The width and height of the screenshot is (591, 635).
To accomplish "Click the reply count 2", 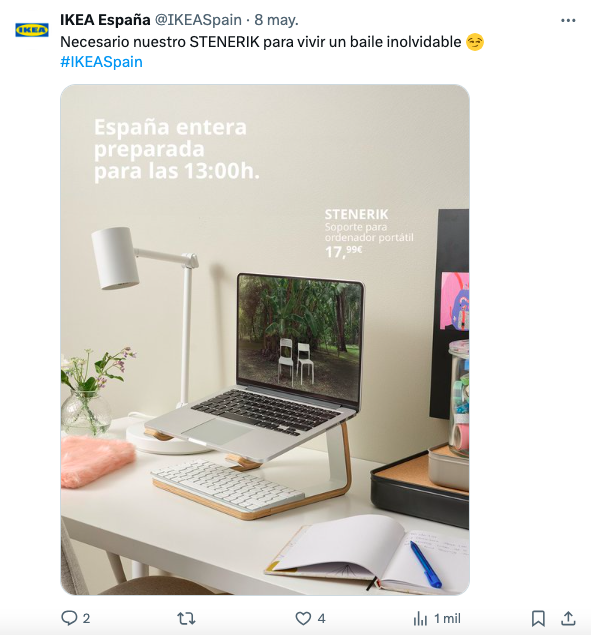I will (x=86, y=619).
